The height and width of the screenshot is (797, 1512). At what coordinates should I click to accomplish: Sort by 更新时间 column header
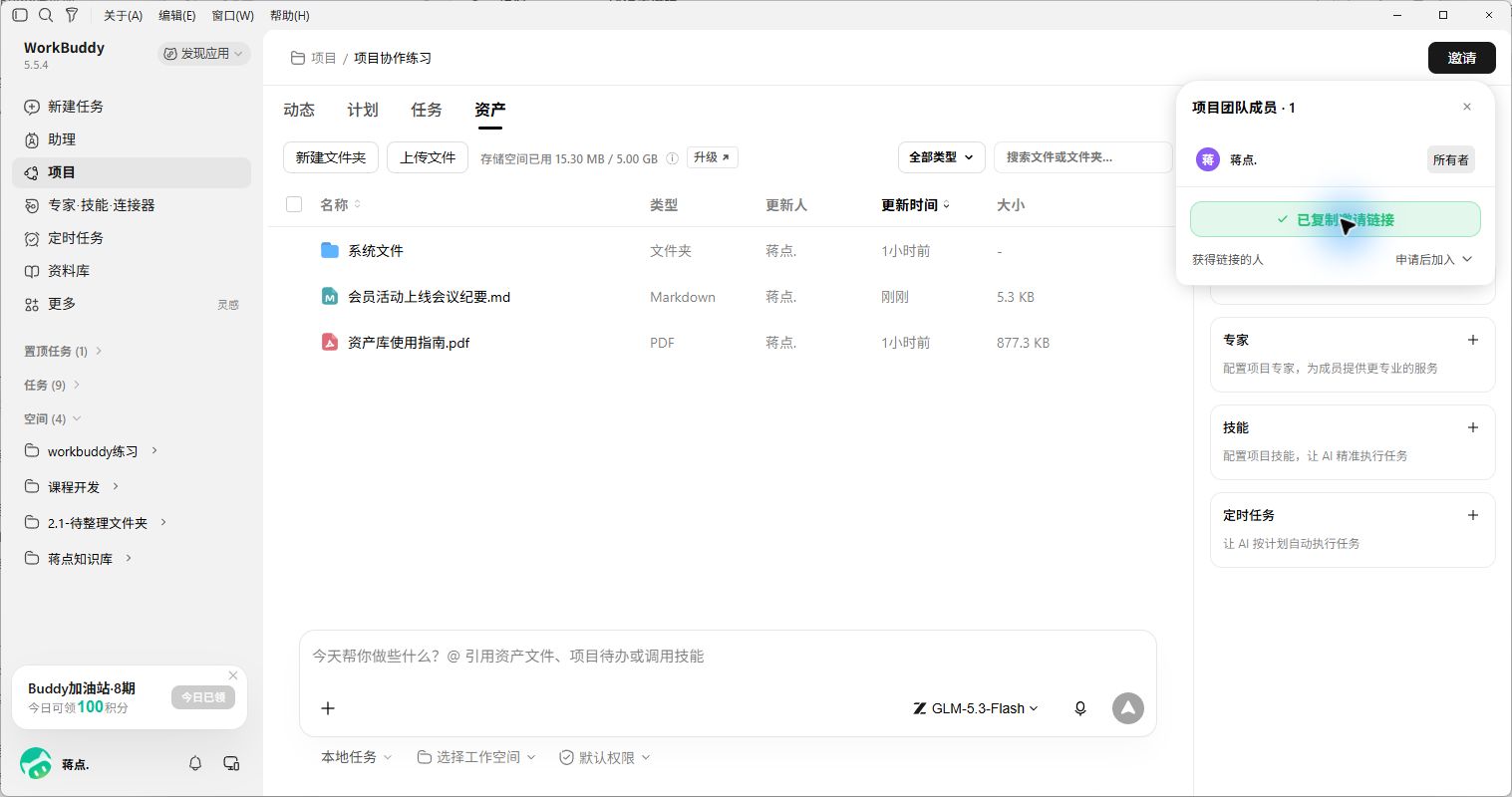click(x=916, y=204)
